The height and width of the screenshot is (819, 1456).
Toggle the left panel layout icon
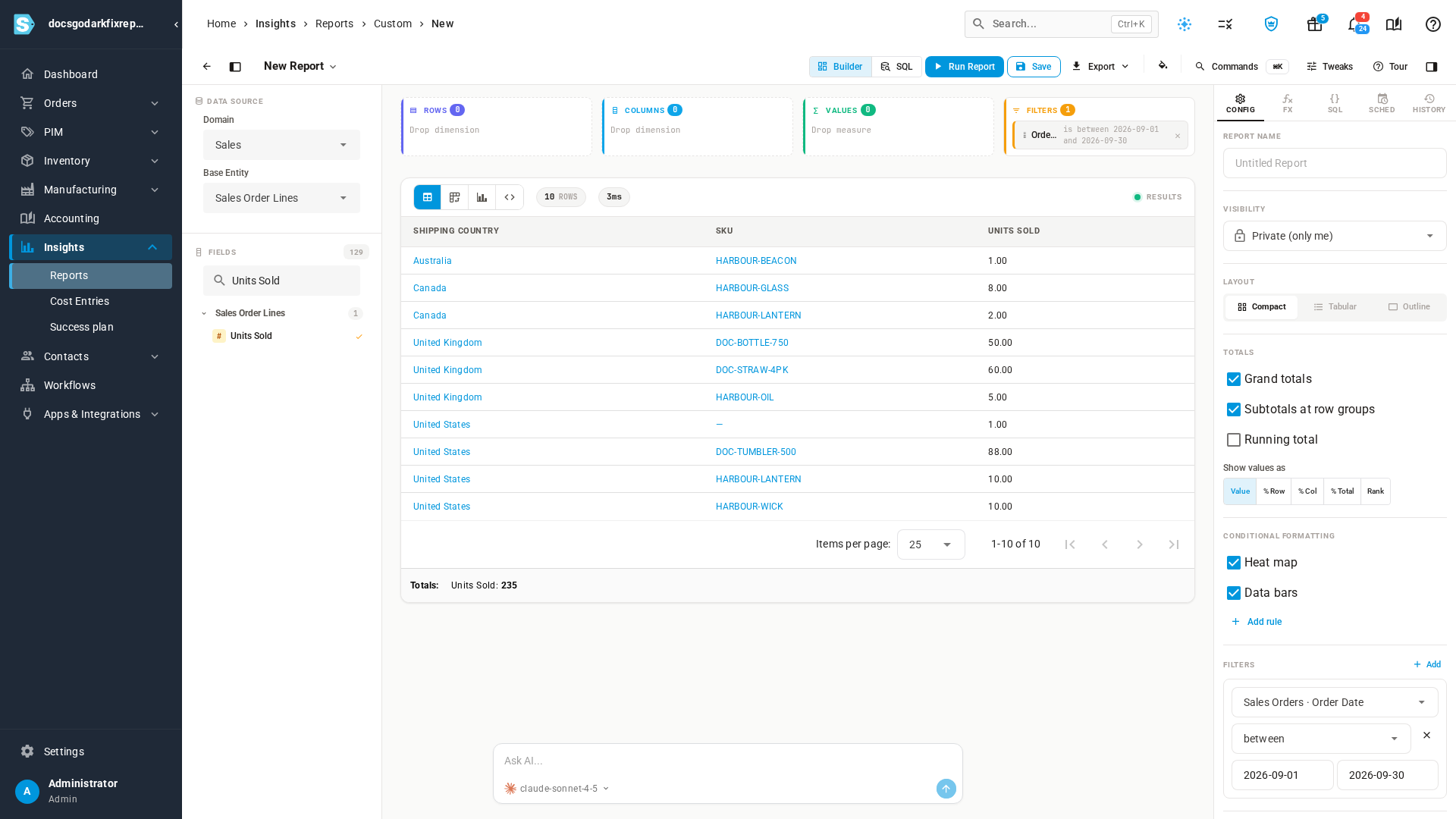coord(235,67)
